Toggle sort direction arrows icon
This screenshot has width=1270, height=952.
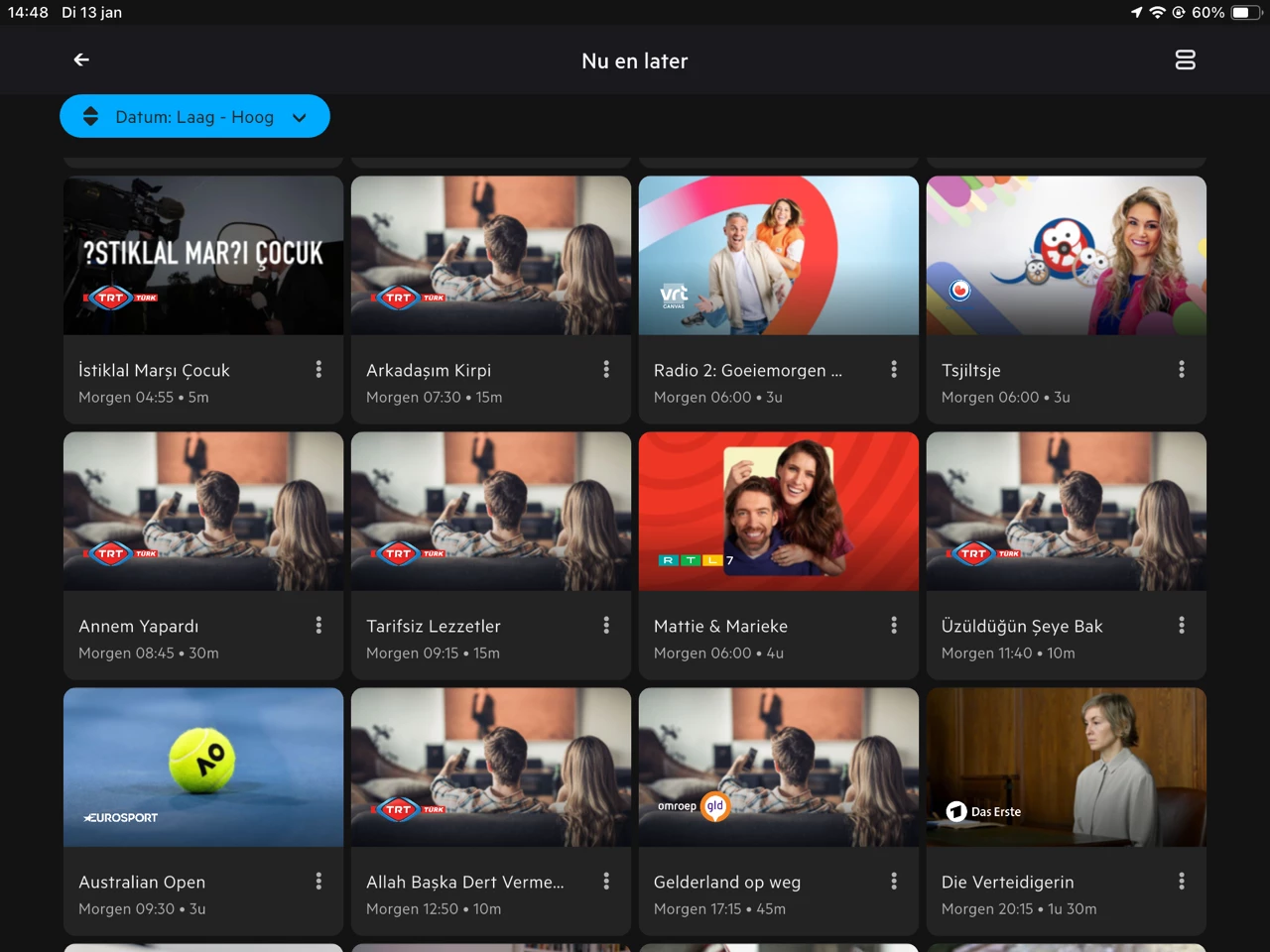pyautogui.click(x=90, y=117)
